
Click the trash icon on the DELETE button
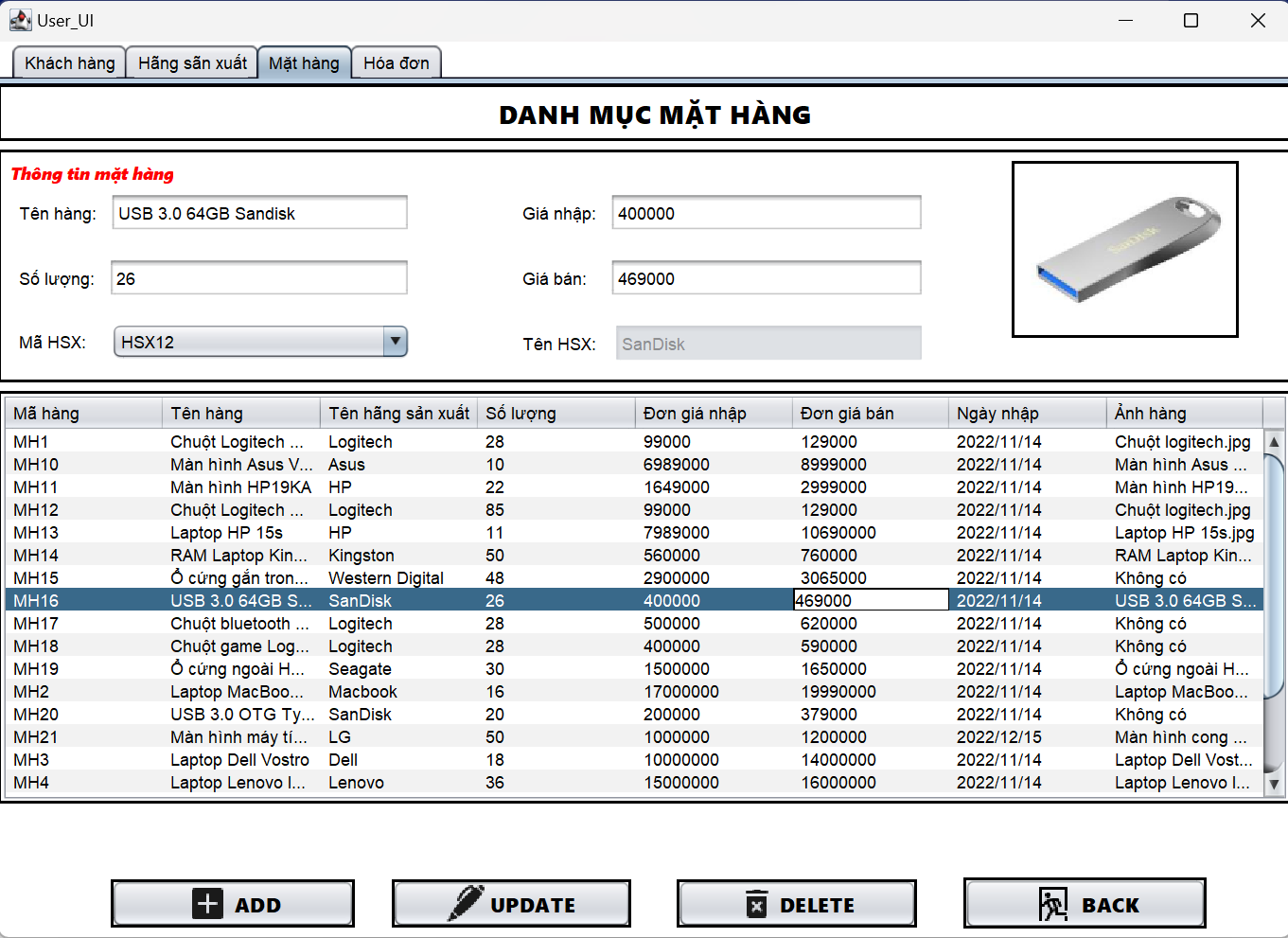coord(754,903)
